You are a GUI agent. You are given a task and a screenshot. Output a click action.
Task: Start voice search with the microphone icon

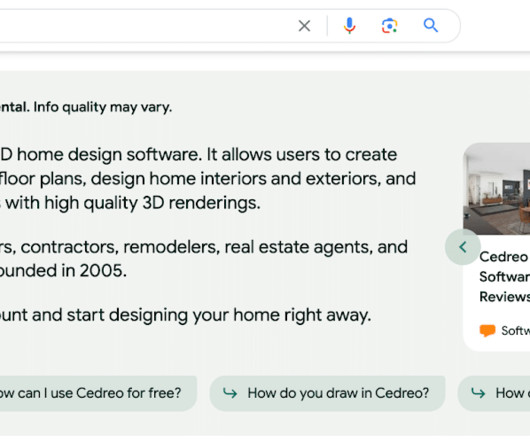point(350,26)
